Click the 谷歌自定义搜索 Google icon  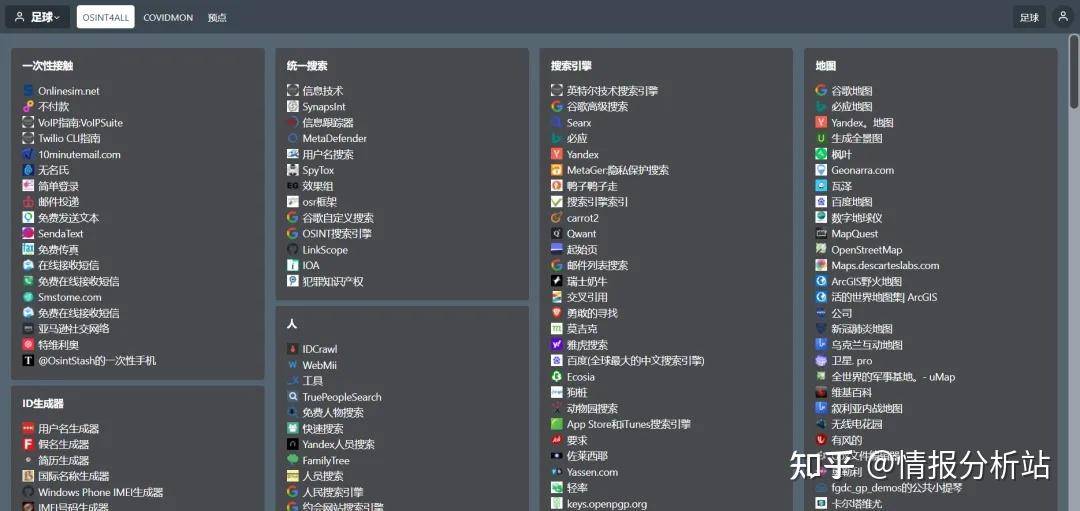[x=292, y=218]
